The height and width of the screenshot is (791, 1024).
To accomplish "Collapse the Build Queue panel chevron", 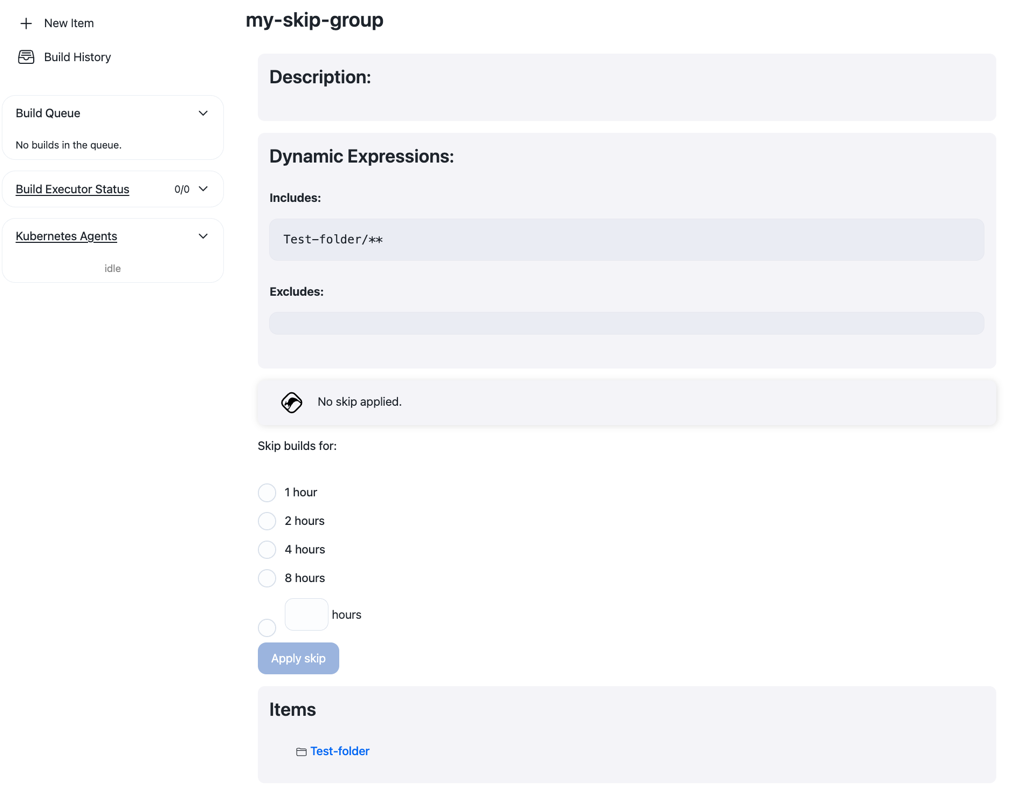I will [x=203, y=113].
